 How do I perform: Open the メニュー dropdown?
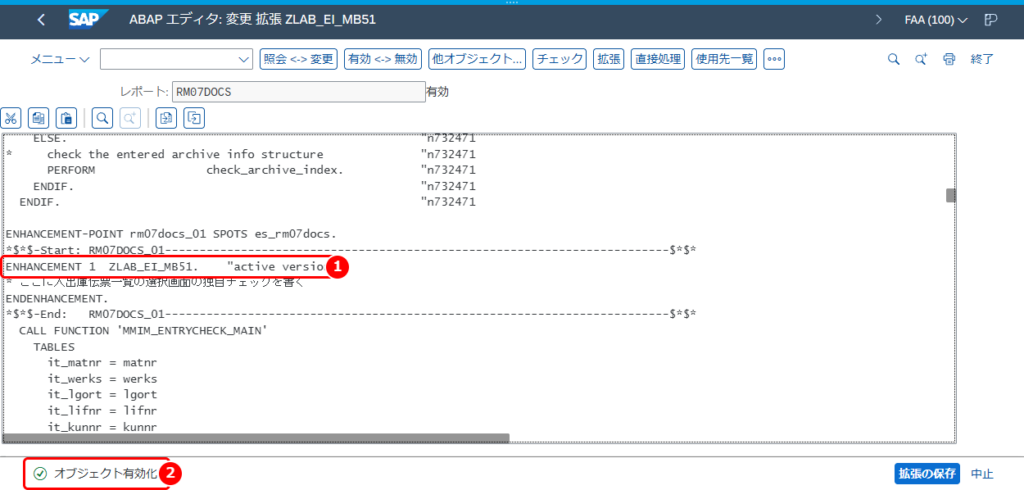[x=60, y=59]
